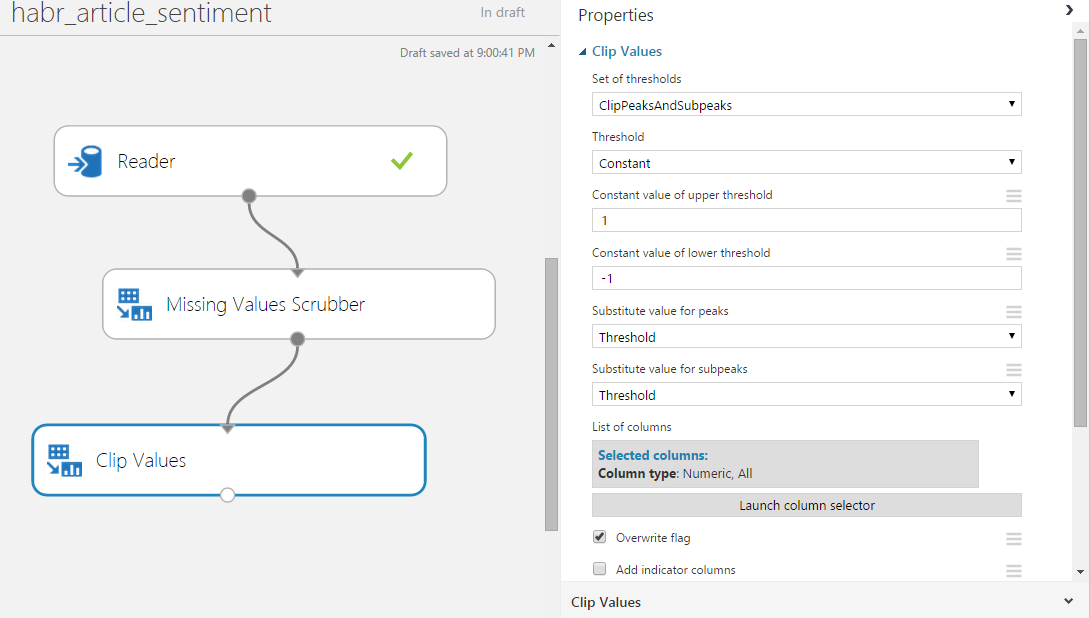1090x618 pixels.
Task: Click the hamburger icon beside Substitute value for peaks
Action: coord(1014,312)
